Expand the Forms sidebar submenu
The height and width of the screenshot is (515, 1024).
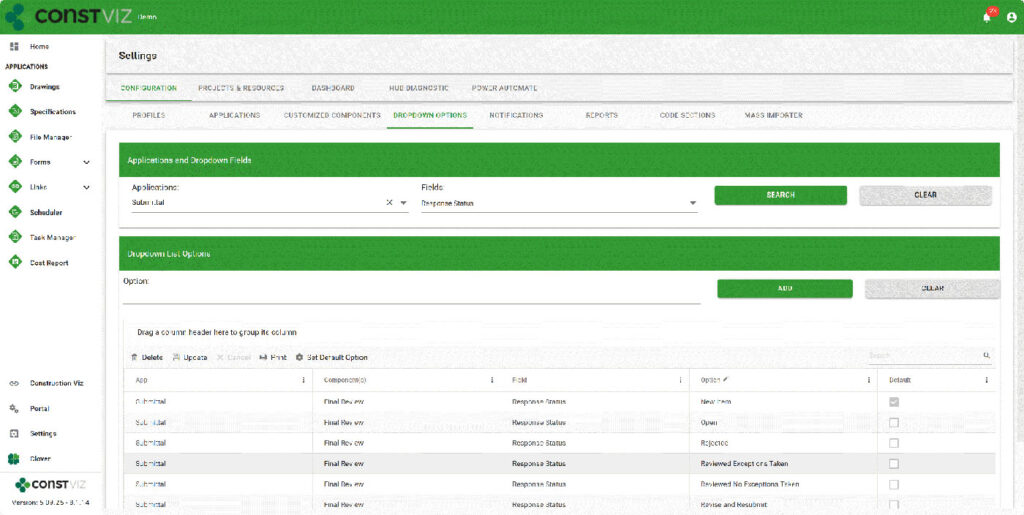pyautogui.click(x=86, y=162)
